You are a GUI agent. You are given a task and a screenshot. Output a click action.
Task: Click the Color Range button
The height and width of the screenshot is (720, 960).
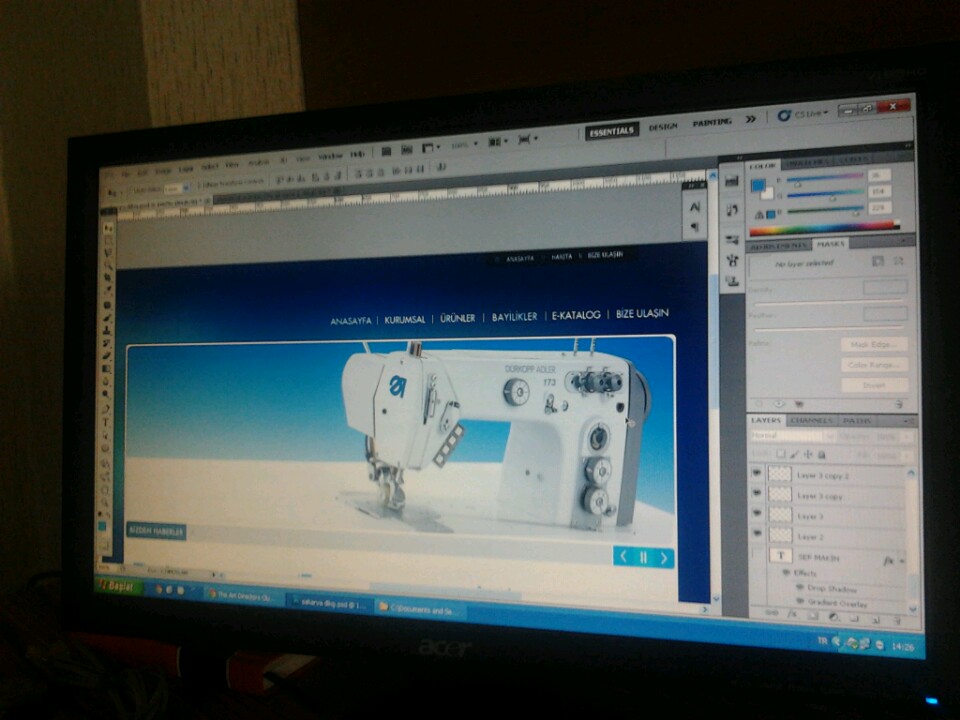click(x=874, y=365)
